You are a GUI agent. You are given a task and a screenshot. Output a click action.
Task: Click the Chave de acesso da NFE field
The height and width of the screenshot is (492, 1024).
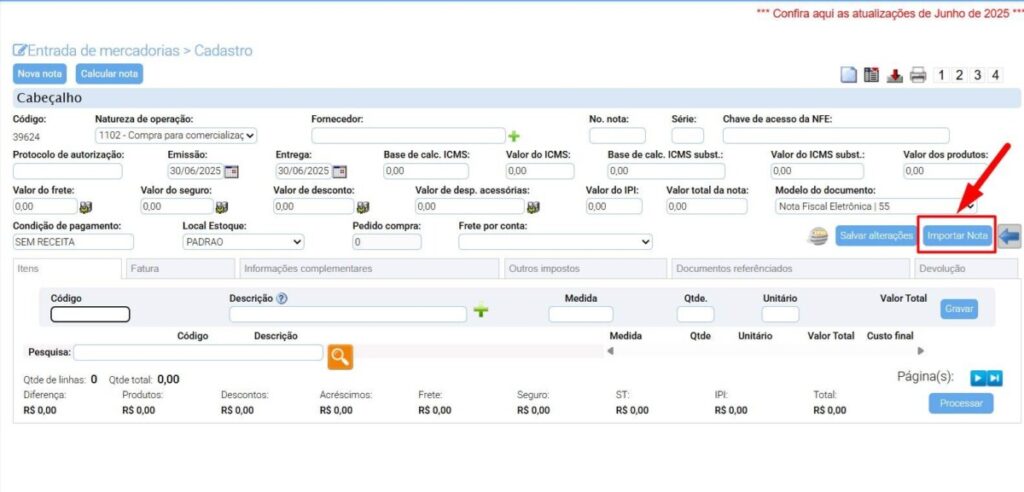click(x=835, y=136)
